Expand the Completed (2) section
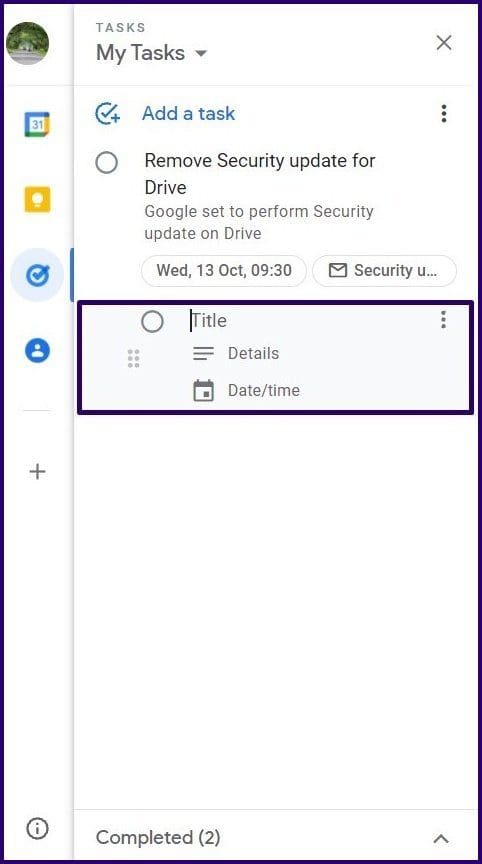 441,839
